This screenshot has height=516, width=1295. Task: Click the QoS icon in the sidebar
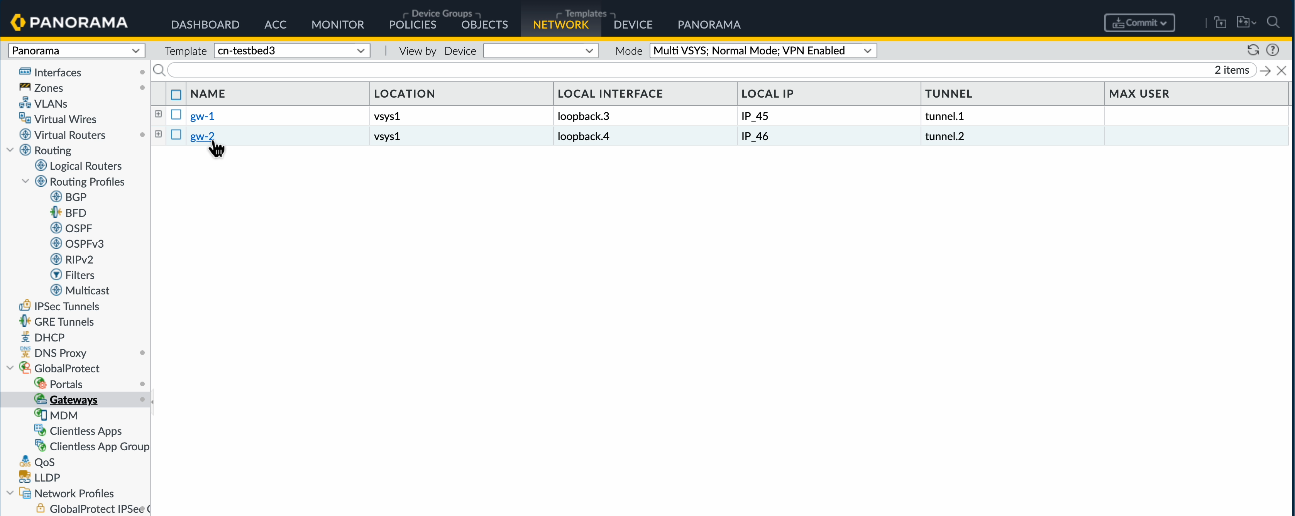(25, 462)
